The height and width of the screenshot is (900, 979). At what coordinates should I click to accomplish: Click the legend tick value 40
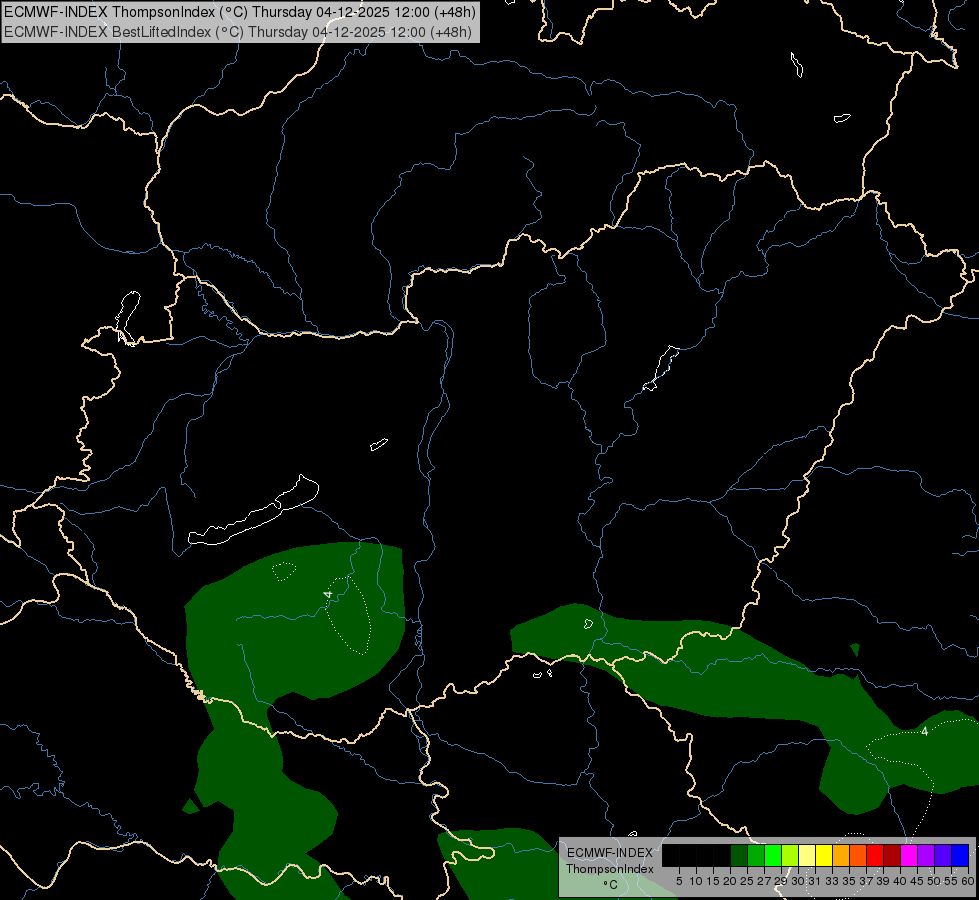click(900, 881)
